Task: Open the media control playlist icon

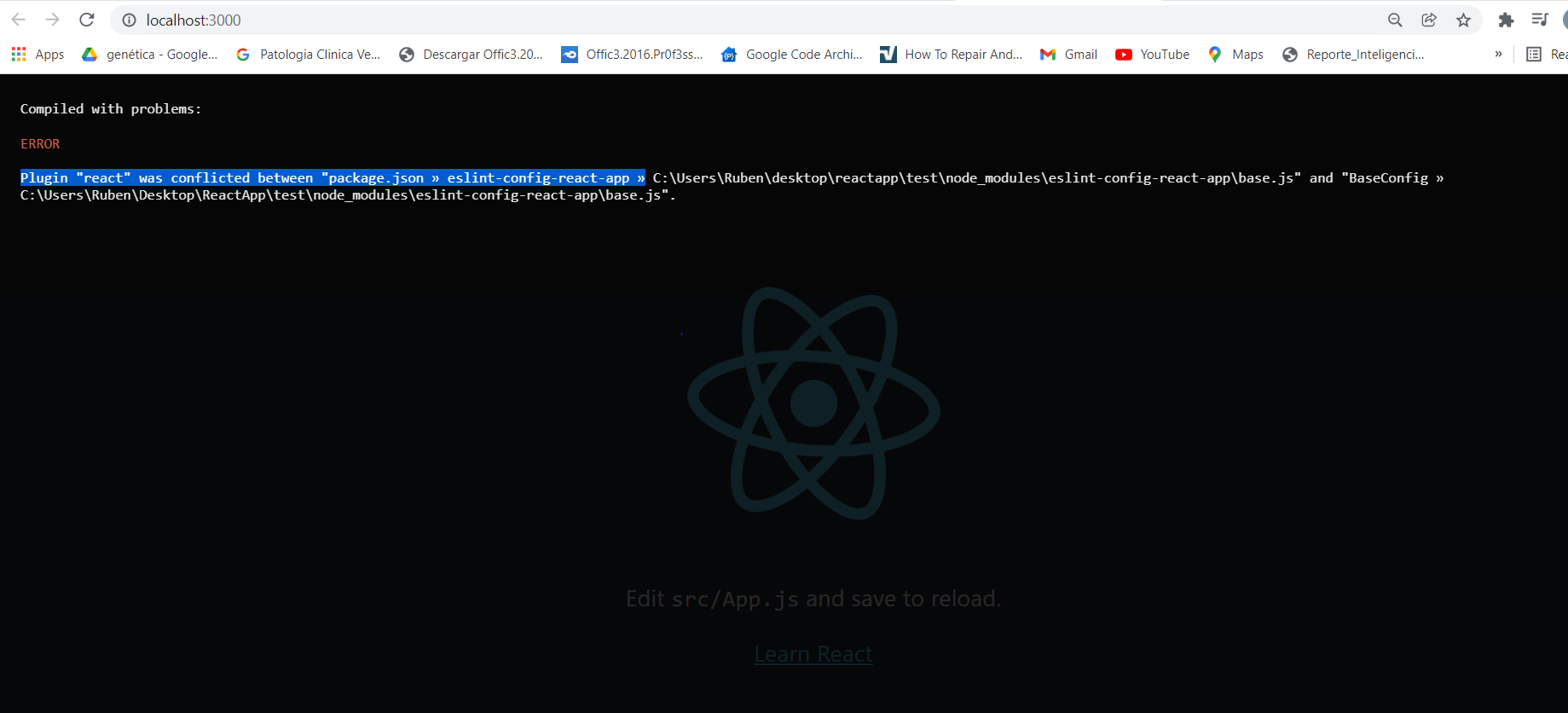Action: [x=1540, y=20]
